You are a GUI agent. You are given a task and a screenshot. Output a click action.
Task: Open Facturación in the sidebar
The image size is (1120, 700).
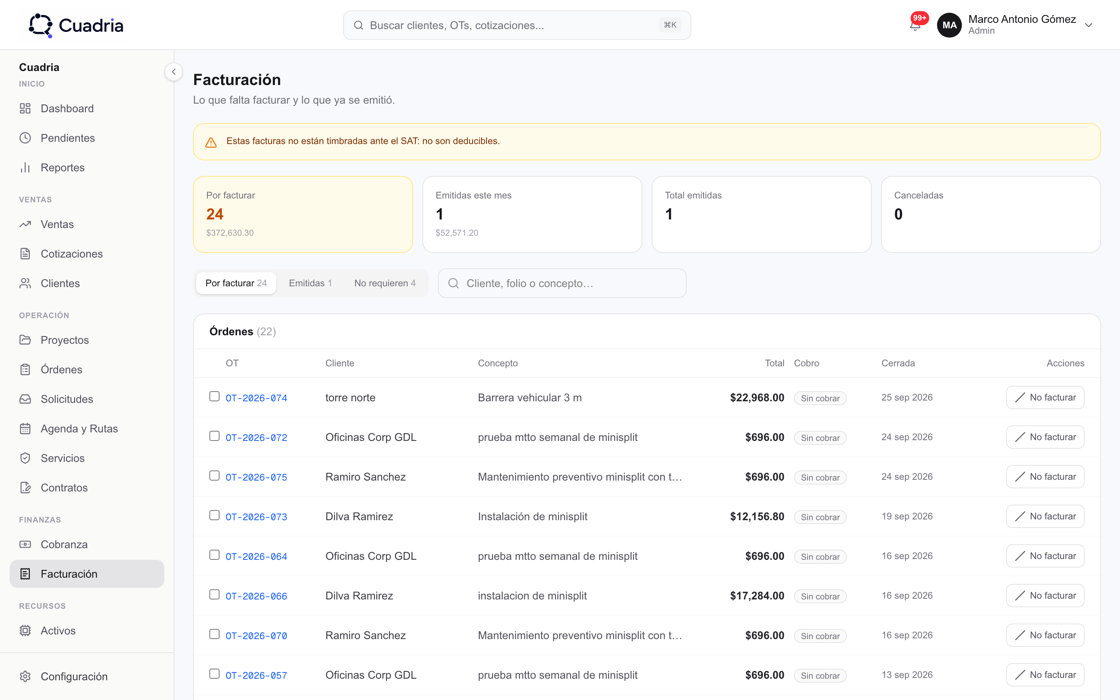[x=87, y=574]
